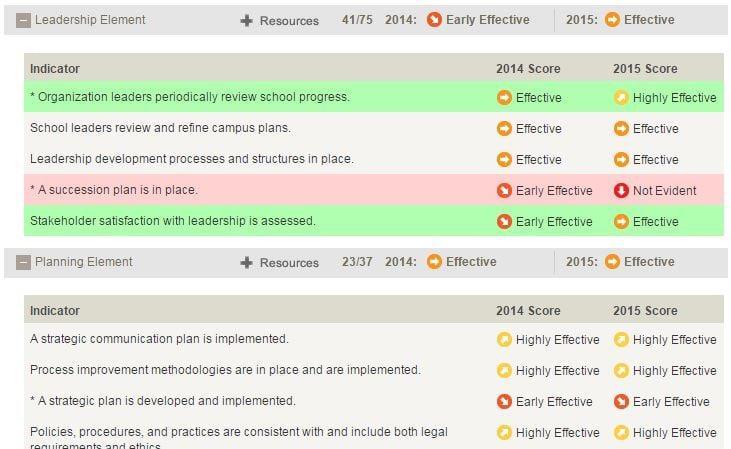This screenshot has width=731, height=449.
Task: Click Planning Element 2014 Effective header icon
Action: 434,262
